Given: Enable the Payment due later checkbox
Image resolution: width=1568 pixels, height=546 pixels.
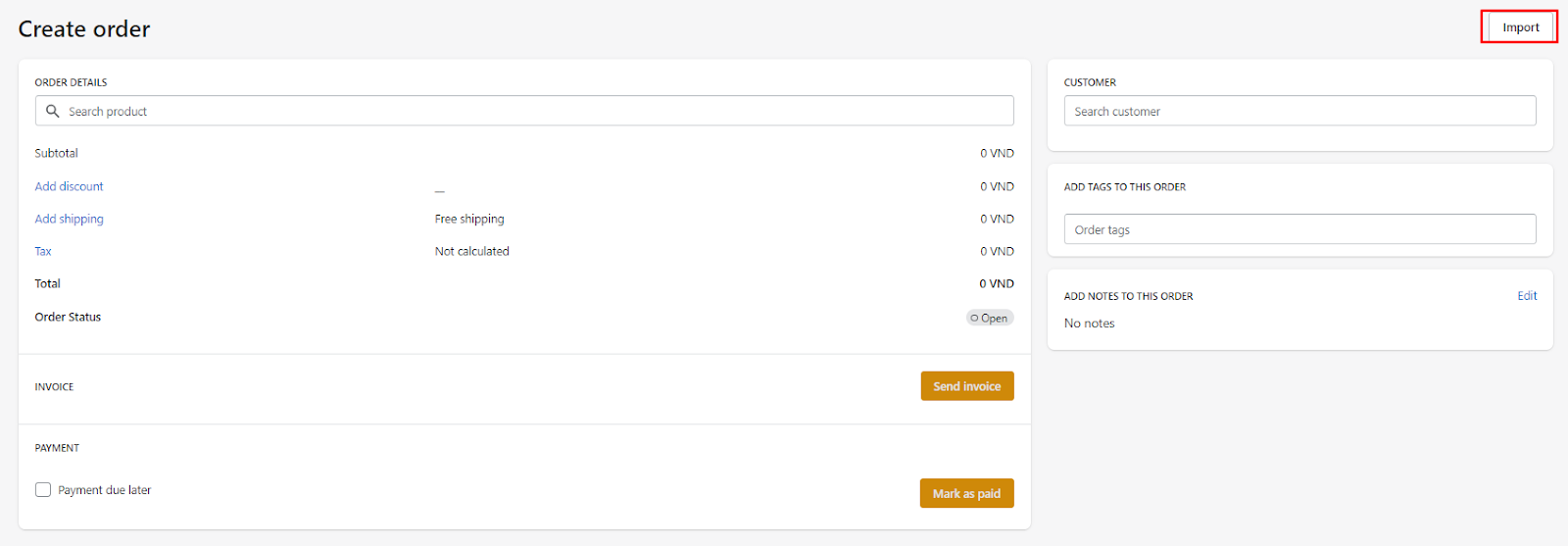Looking at the screenshot, I should pyautogui.click(x=43, y=490).
